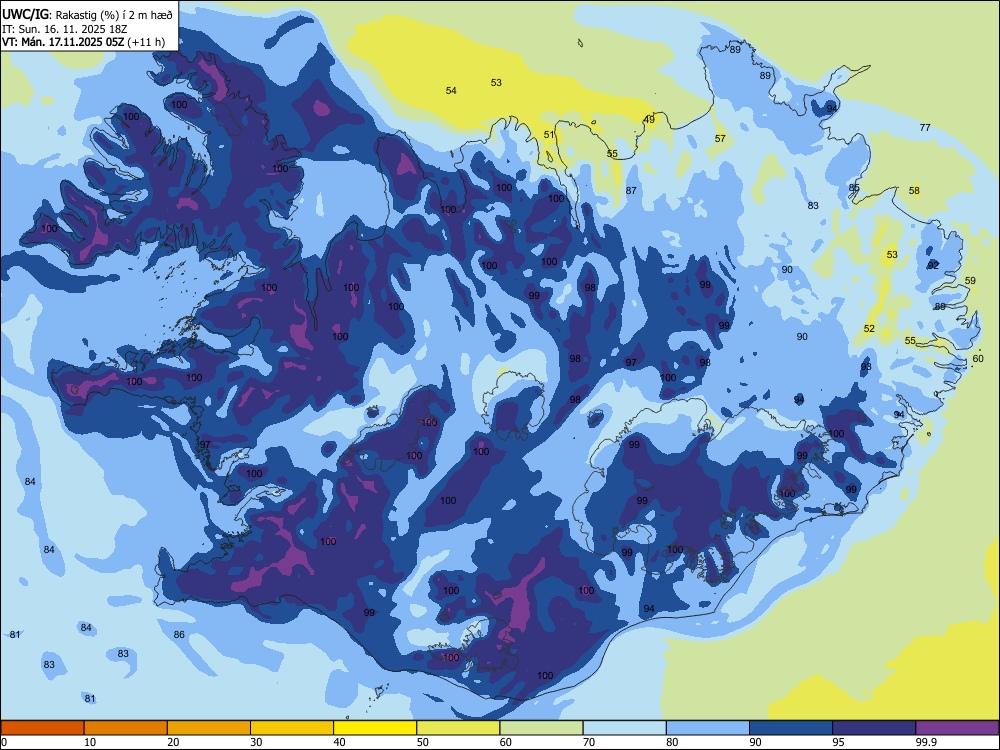
Task: Click the amber 30–40 legend swatch
Action: click(292, 728)
